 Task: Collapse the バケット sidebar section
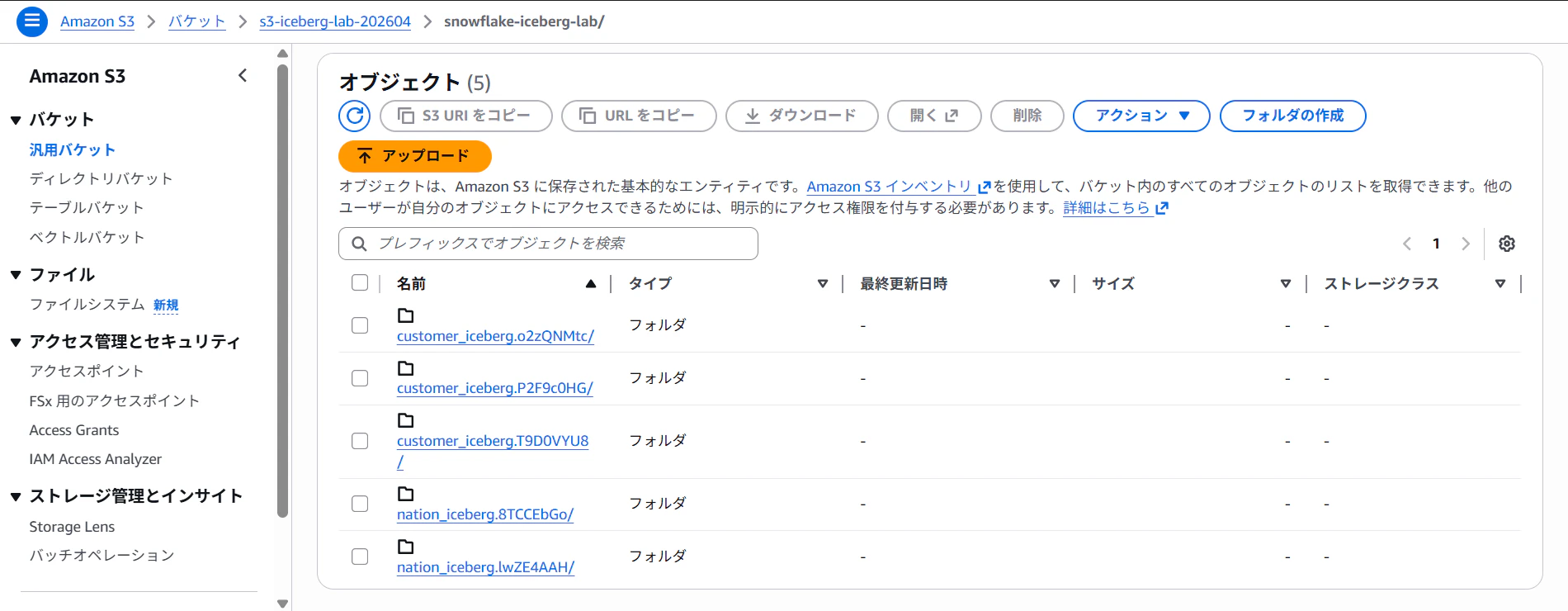(16, 121)
